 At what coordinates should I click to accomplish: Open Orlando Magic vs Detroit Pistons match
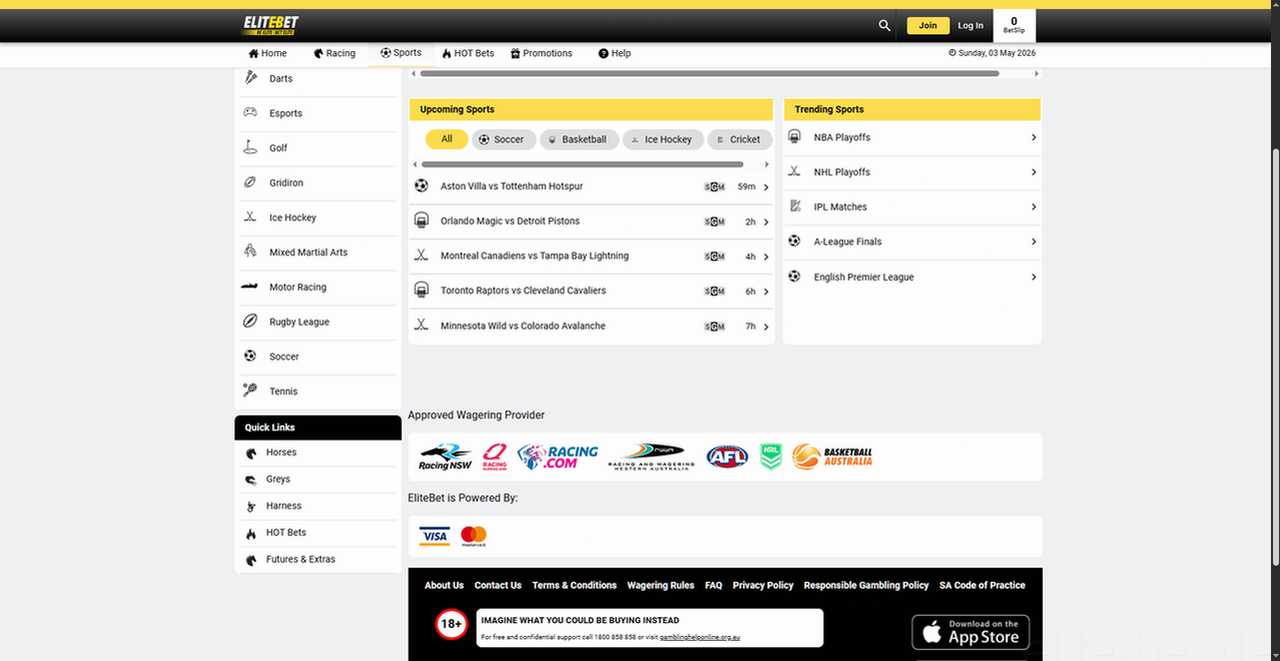(591, 222)
